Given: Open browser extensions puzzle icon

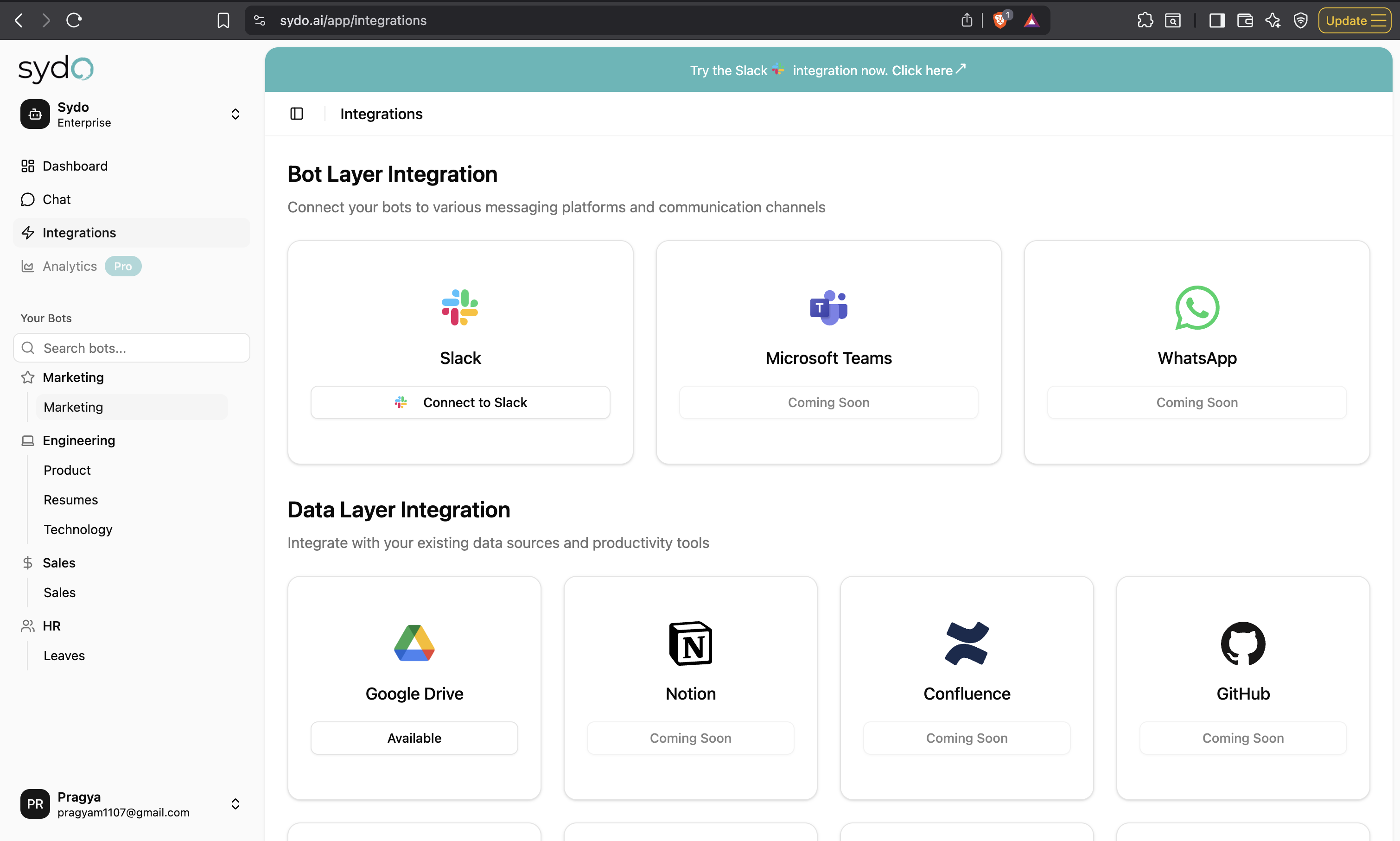Looking at the screenshot, I should coord(1145,20).
